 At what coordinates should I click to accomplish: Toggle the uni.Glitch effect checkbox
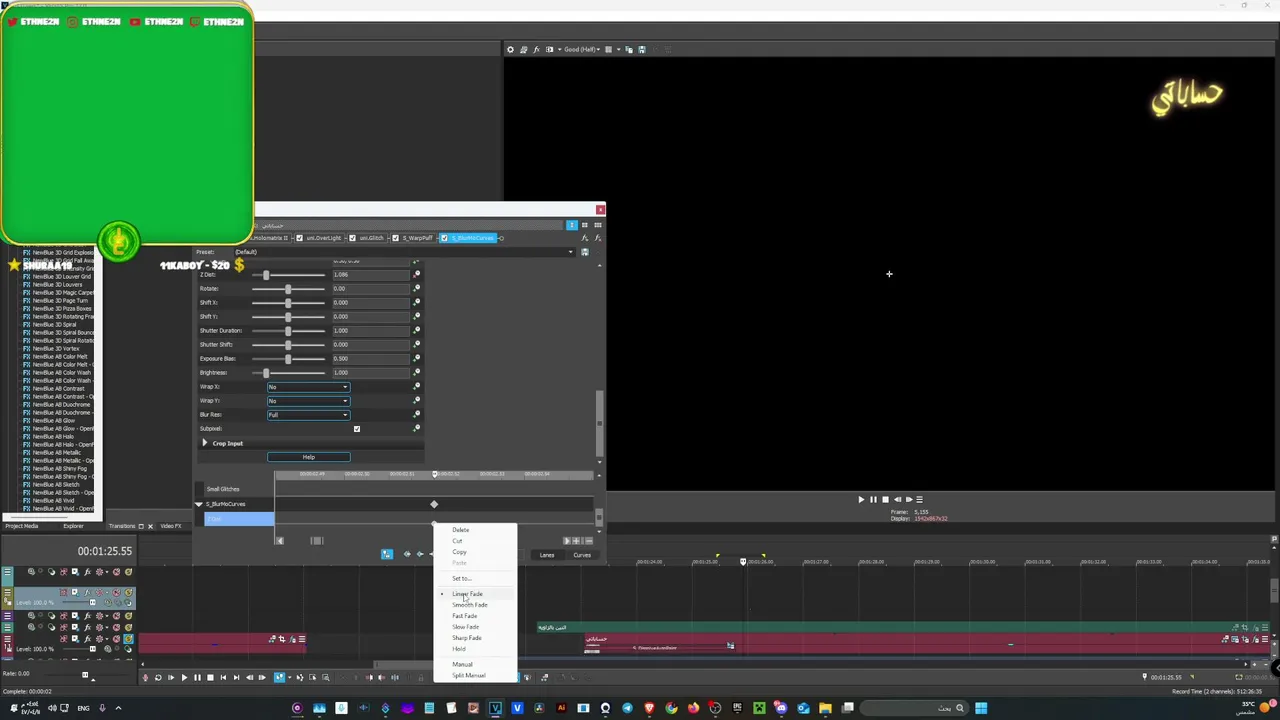[352, 238]
